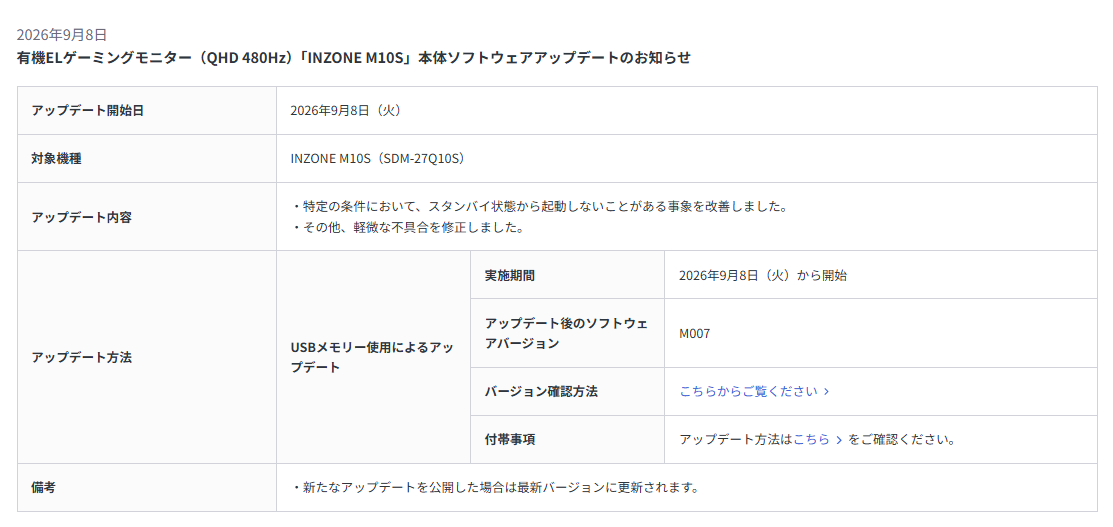1113x527 pixels.
Task: Click the chevron after 'こちらからご覧ください'
Action: tap(826, 392)
